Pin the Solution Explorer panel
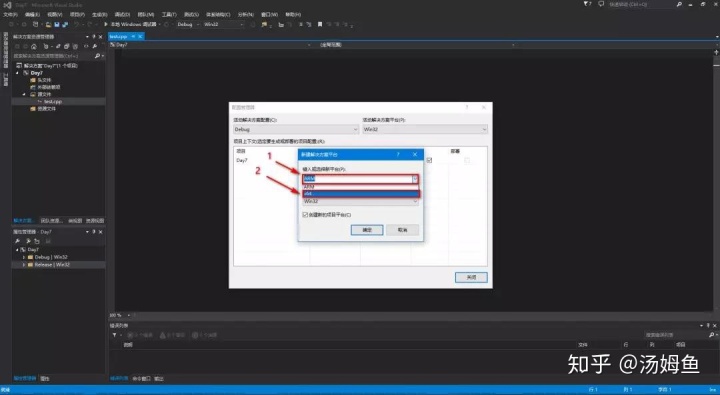 coord(94,37)
